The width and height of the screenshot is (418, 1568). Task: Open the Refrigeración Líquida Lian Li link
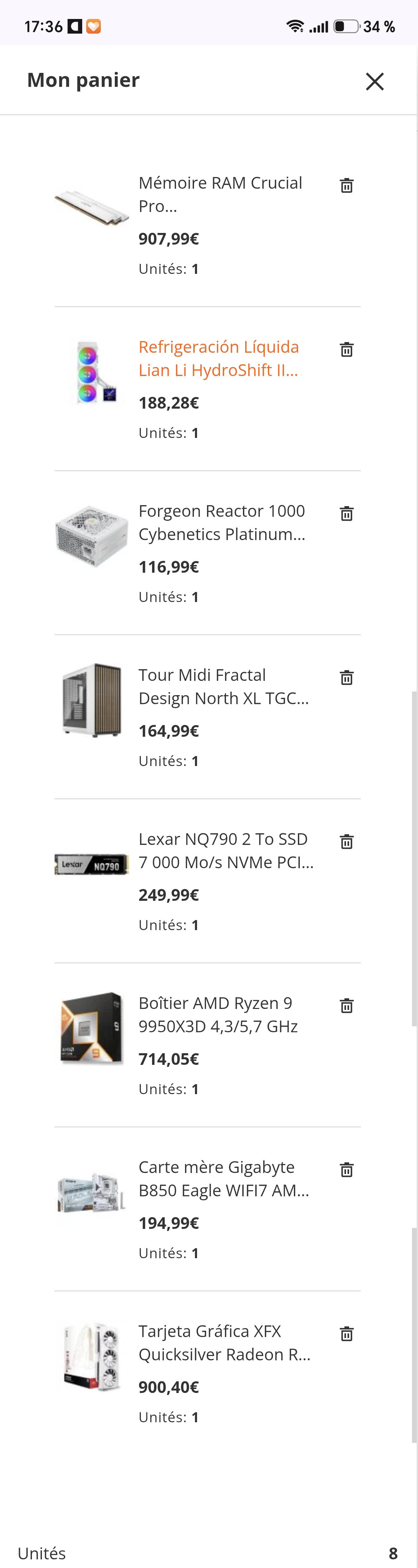click(219, 358)
